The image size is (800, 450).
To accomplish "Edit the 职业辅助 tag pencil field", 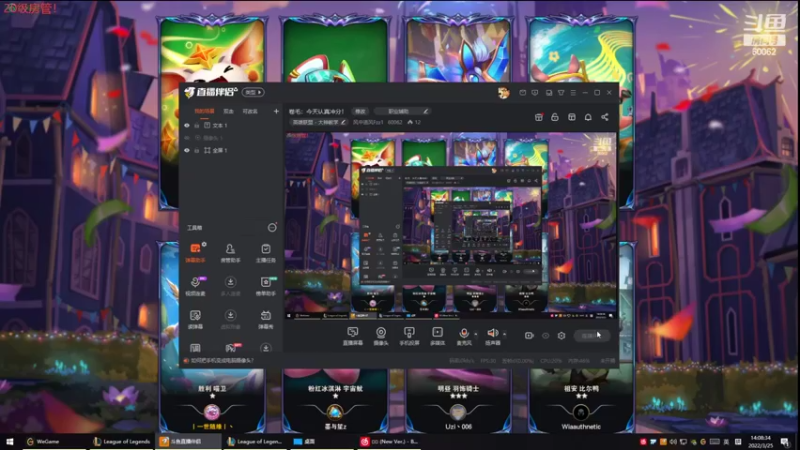I will coord(402,111).
